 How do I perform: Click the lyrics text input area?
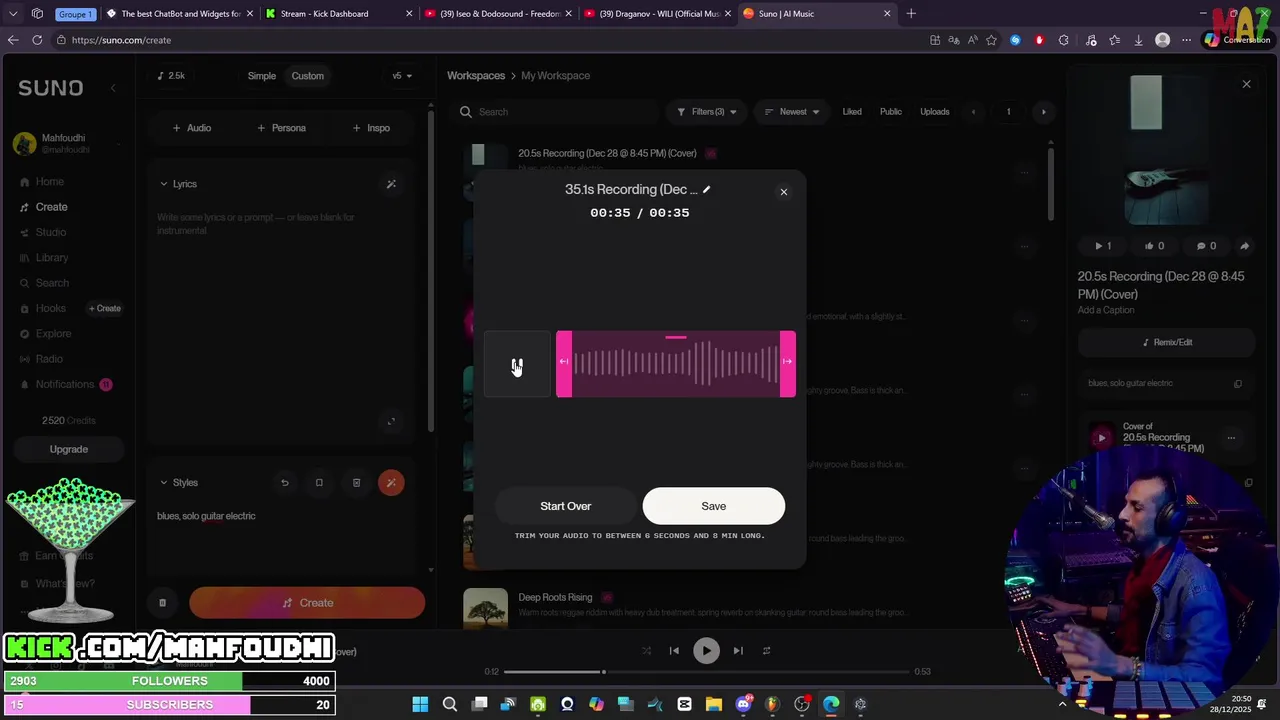pos(280,310)
